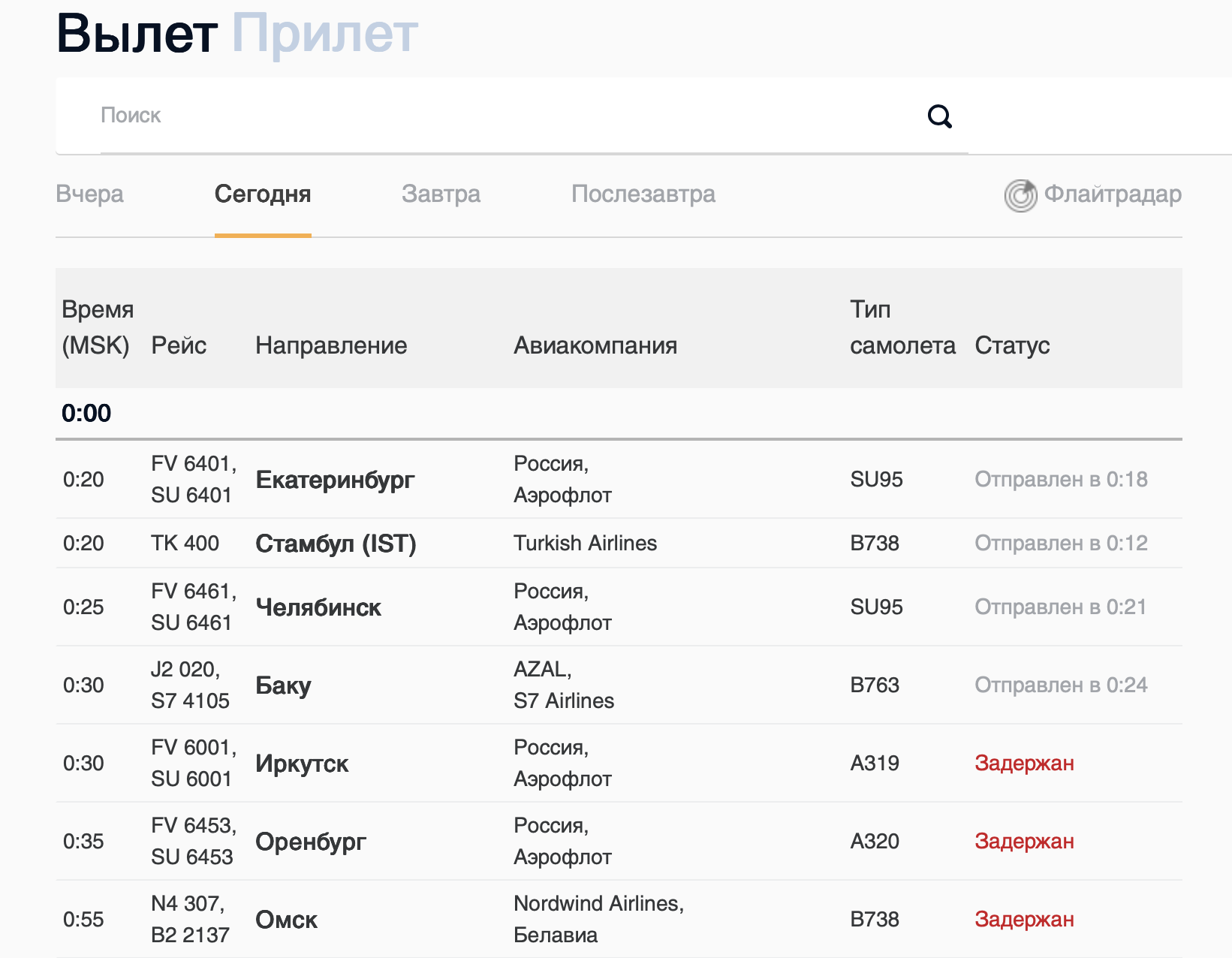Click the Иркутск delayed flight
The width and height of the screenshot is (1232, 958).
302,764
